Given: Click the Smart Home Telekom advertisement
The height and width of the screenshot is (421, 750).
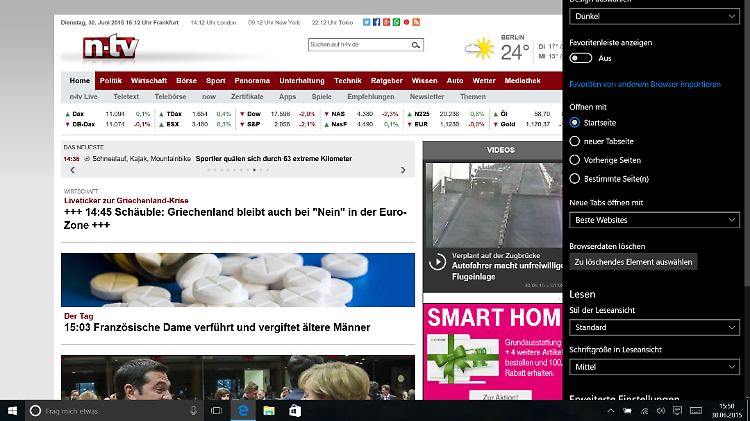Looking at the screenshot, I should click(x=493, y=352).
